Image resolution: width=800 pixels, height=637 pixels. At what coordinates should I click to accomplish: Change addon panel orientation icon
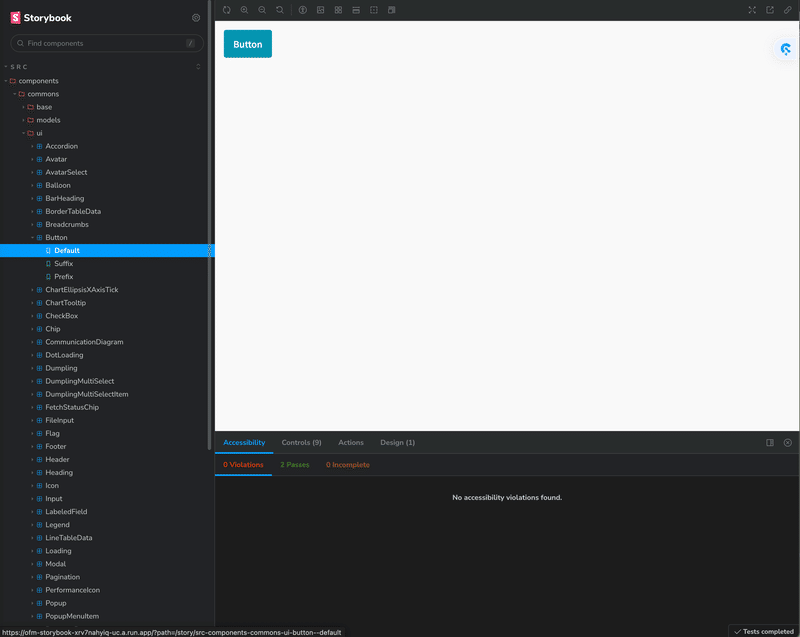pyautogui.click(x=770, y=443)
